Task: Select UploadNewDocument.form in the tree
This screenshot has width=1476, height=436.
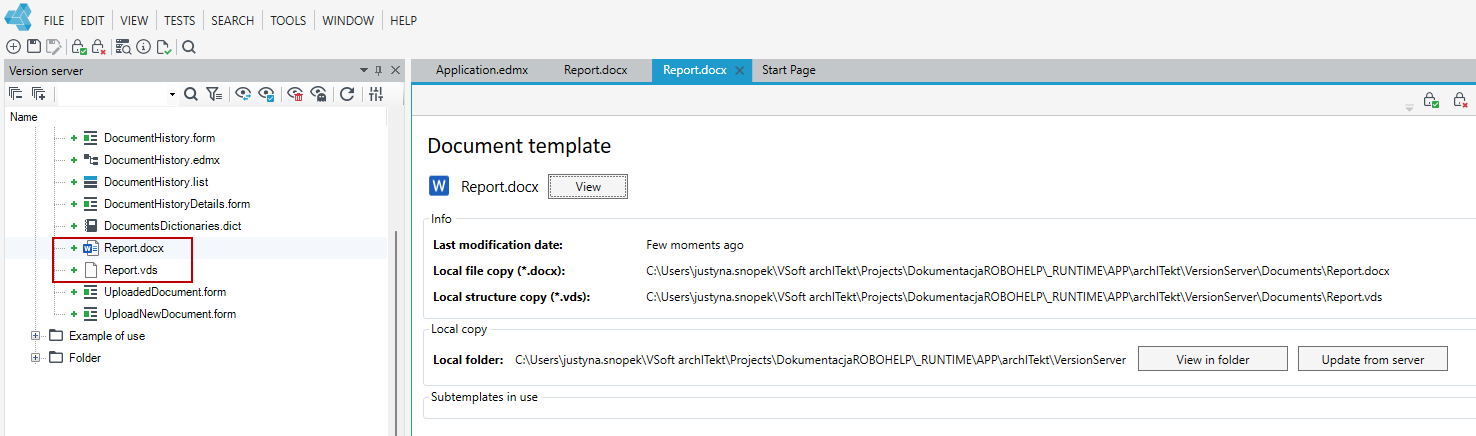Action: (170, 314)
